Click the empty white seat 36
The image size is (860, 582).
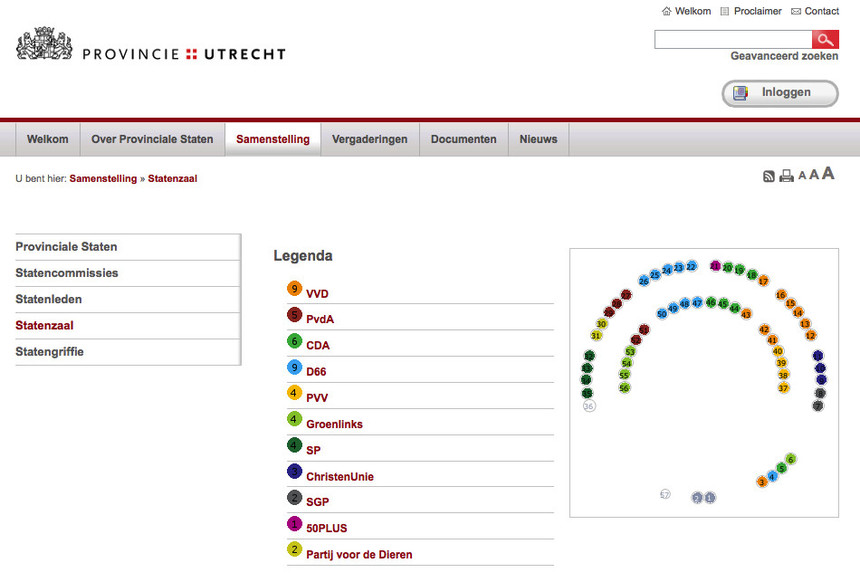(x=589, y=406)
